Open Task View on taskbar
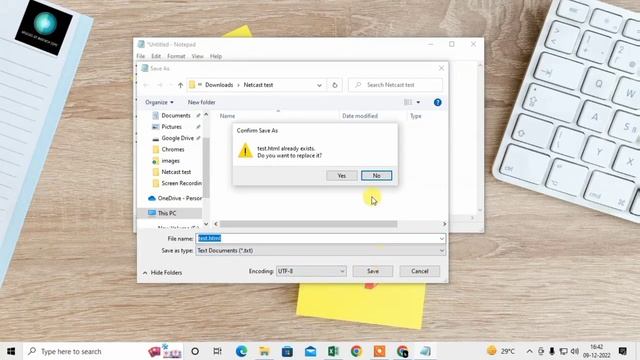This screenshot has width=640, height=360. [218, 351]
